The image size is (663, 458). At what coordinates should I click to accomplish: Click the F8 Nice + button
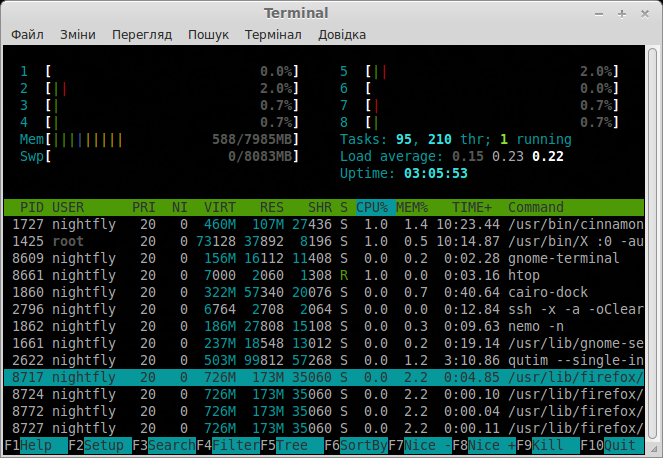(484, 445)
